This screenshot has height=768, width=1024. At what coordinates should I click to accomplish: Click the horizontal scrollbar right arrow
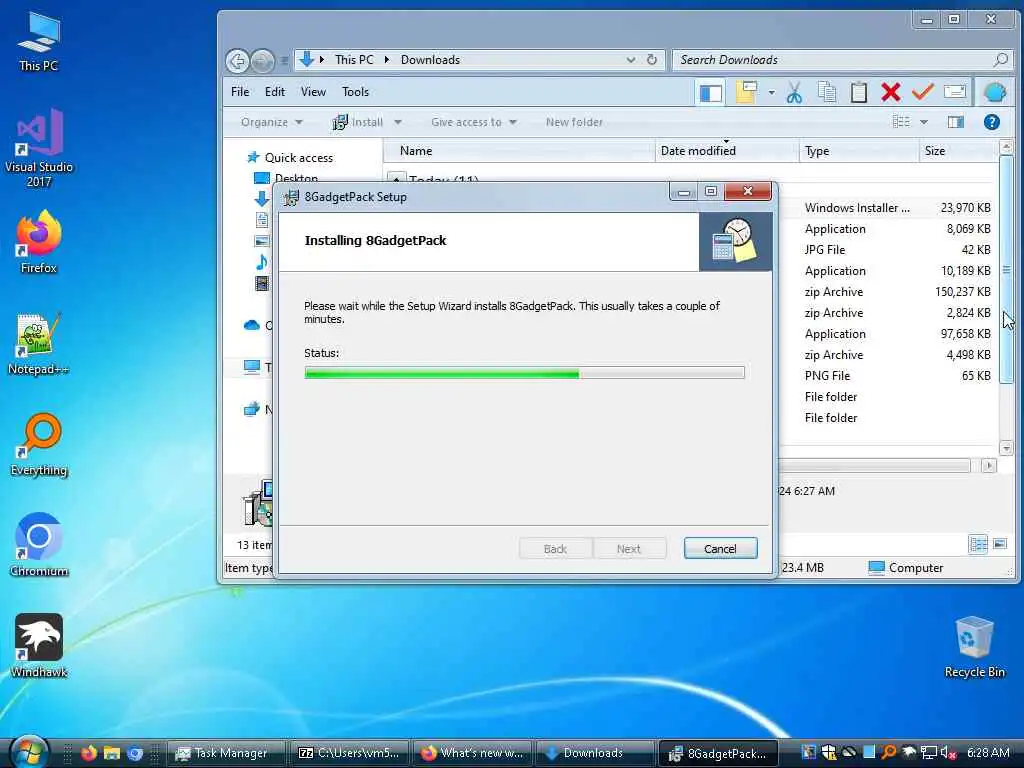[989, 466]
